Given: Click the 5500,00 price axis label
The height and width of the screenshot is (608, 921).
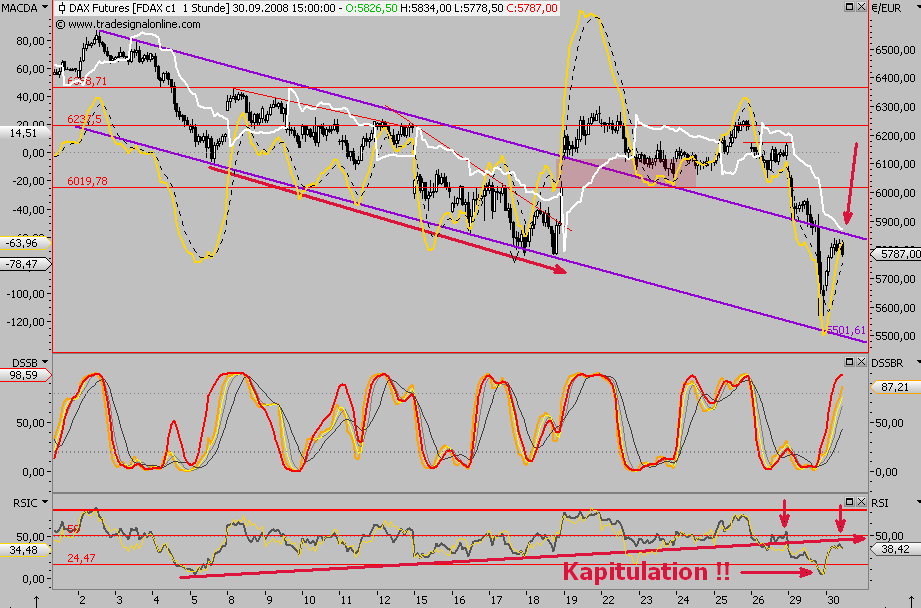Looking at the screenshot, I should coord(895,336).
